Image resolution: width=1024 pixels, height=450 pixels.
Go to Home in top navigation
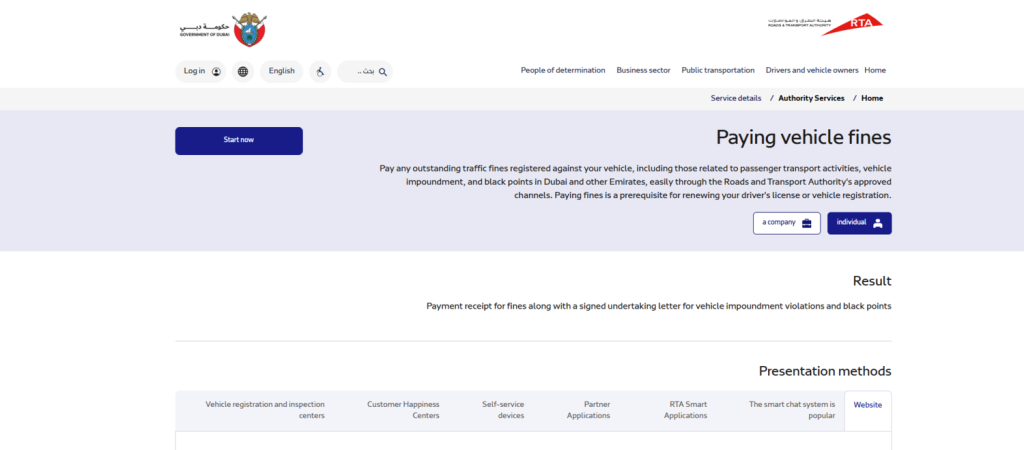coord(875,71)
